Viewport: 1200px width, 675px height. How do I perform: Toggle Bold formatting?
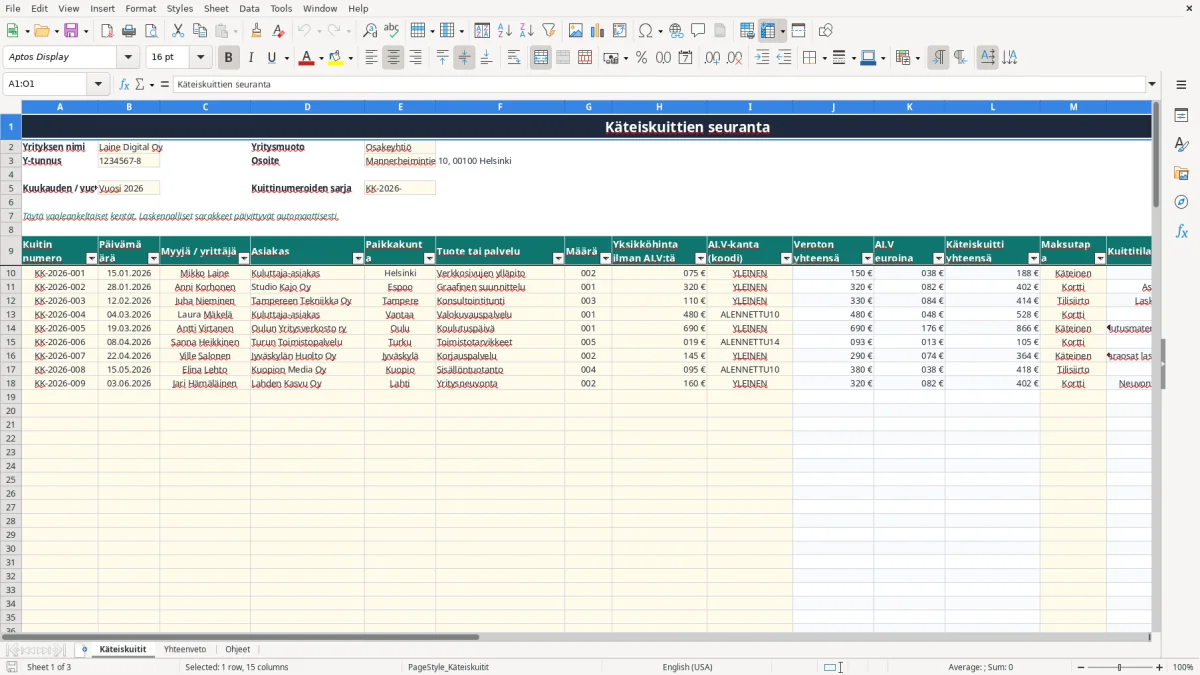(x=228, y=58)
